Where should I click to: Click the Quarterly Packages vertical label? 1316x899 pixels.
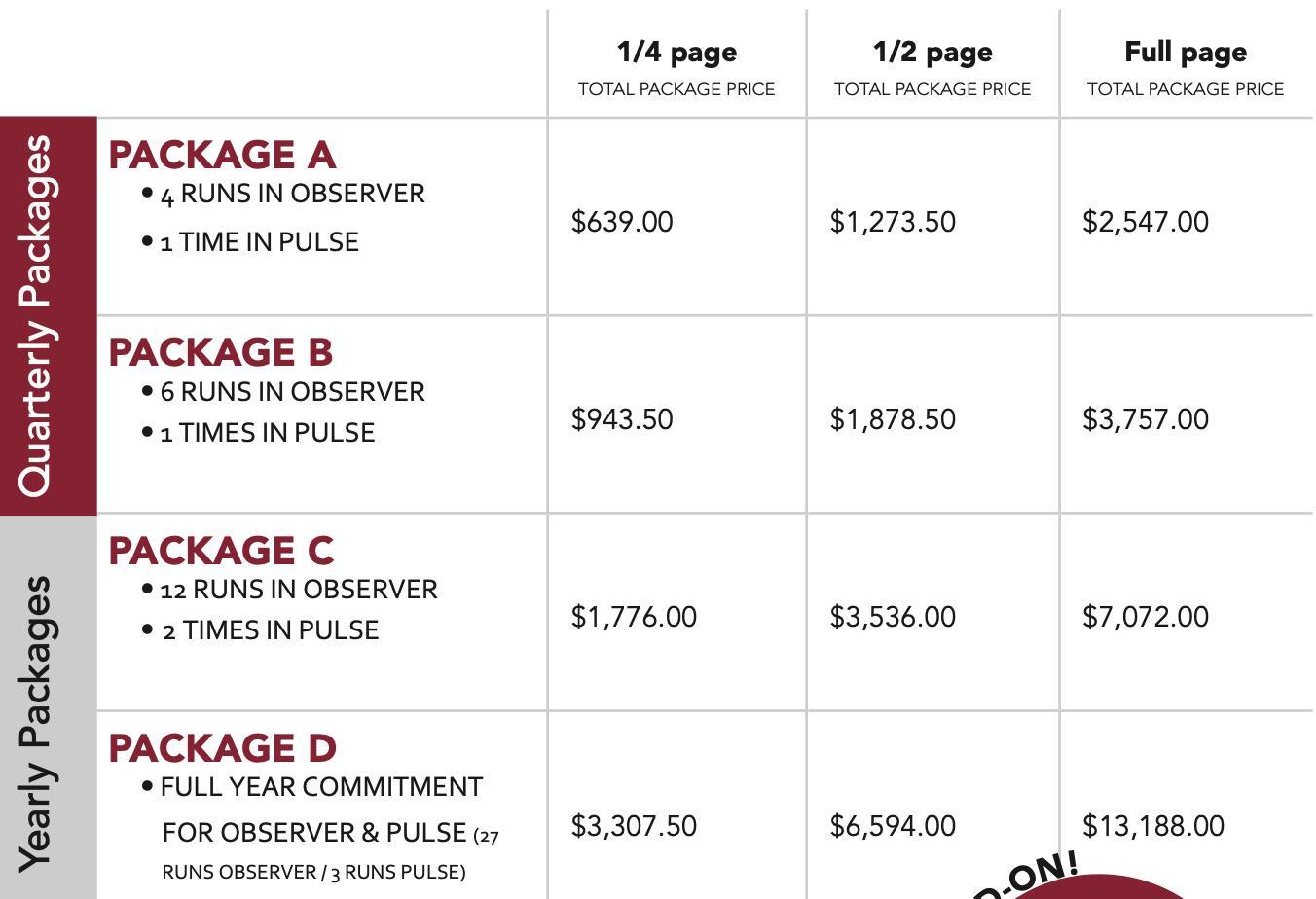35,316
